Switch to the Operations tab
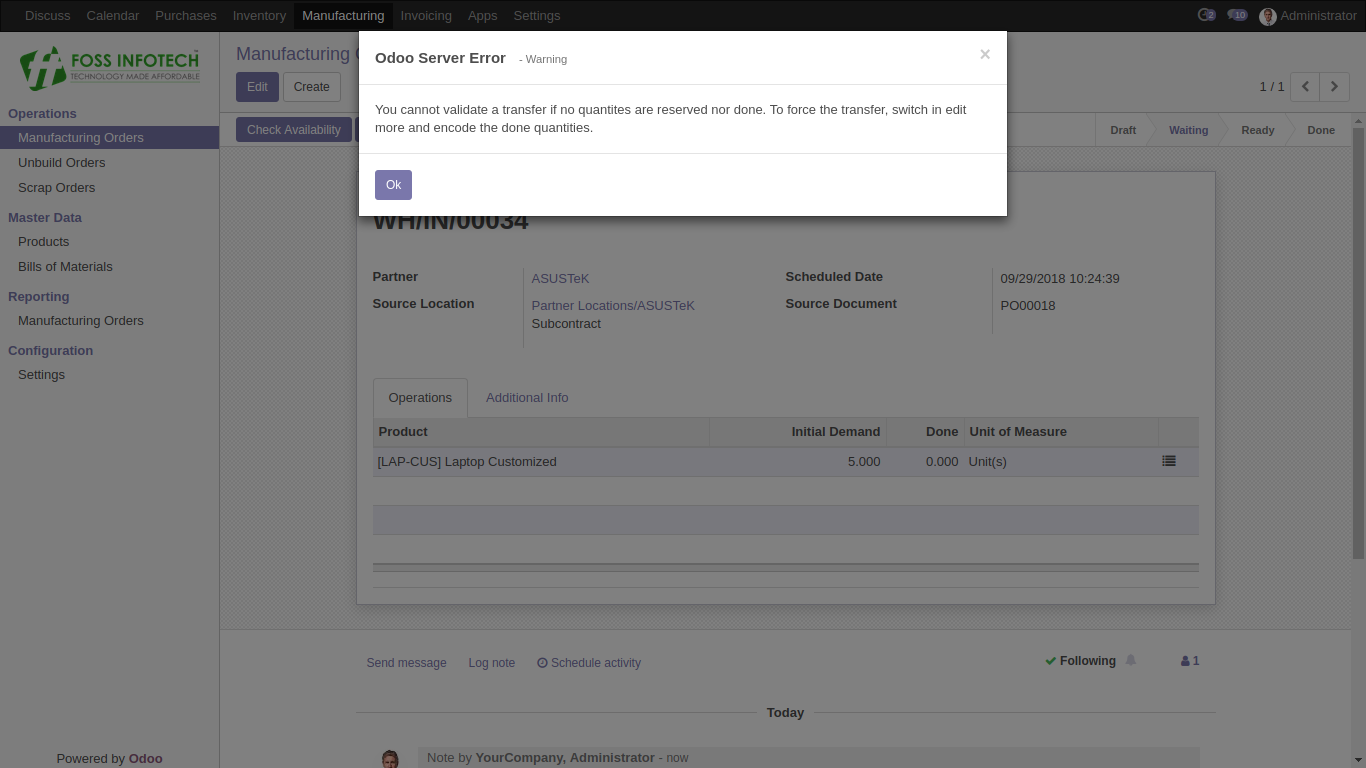 (x=420, y=398)
